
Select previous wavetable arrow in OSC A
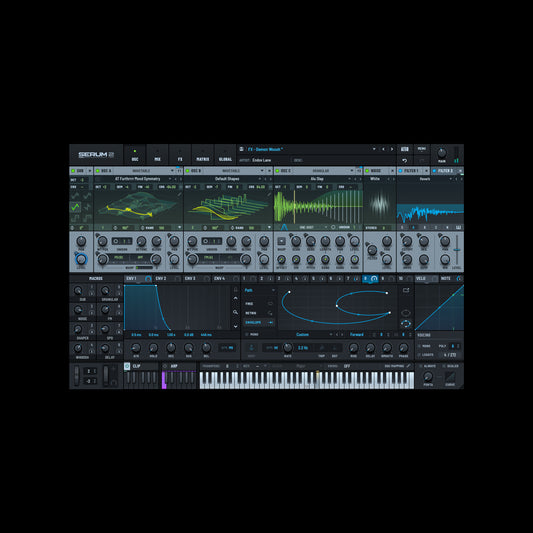click(176, 179)
